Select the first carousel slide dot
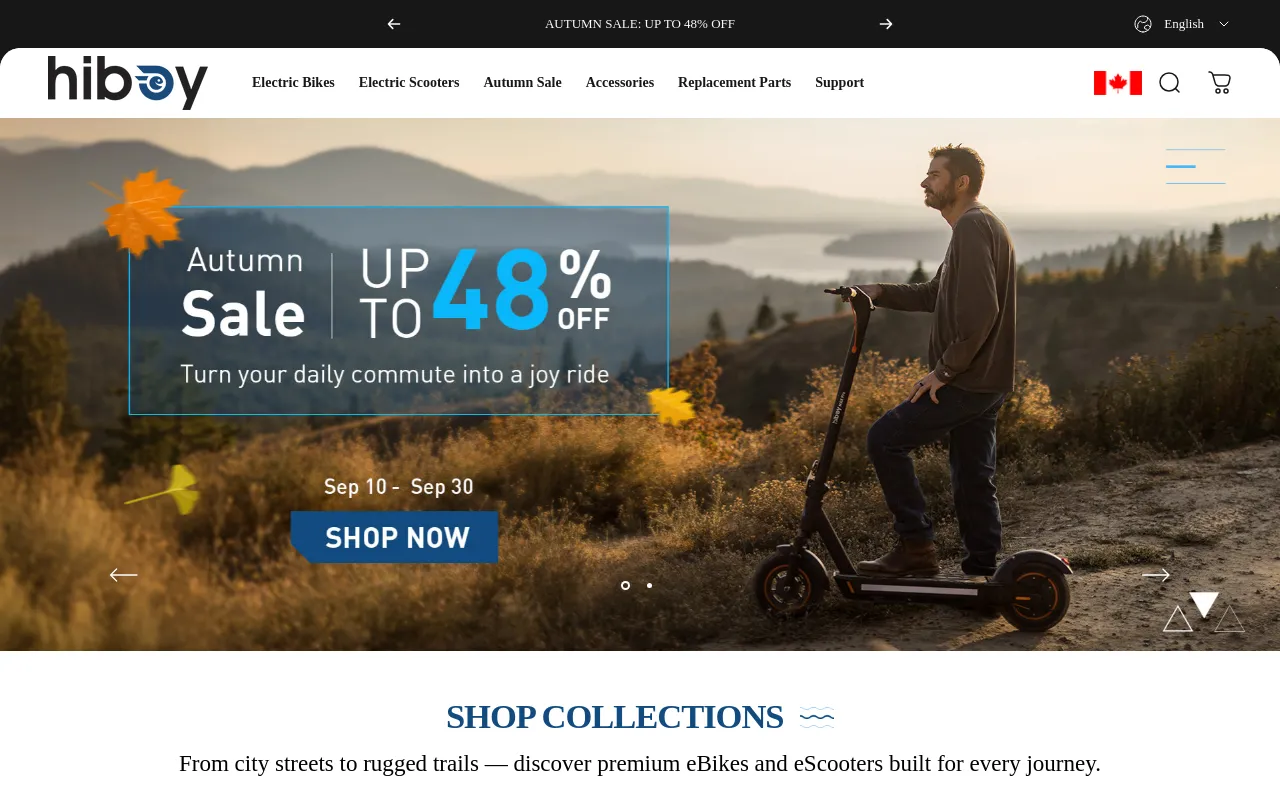This screenshot has width=1280, height=800. pos(625,585)
